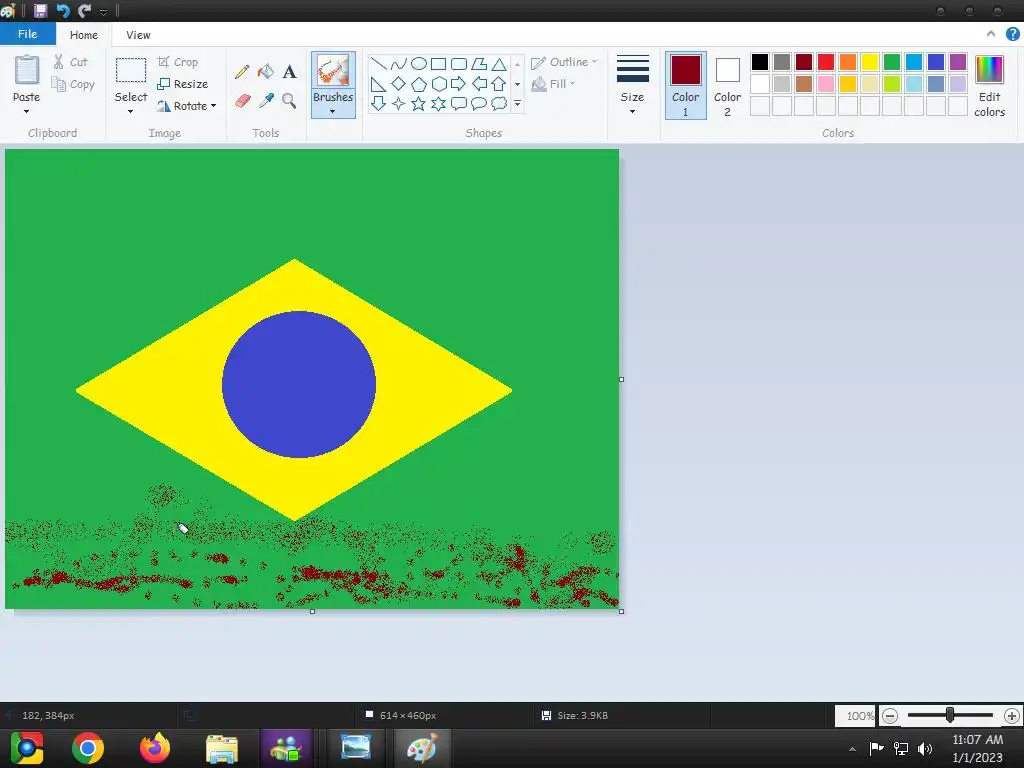This screenshot has width=1024, height=768.
Task: Open Chrome from the taskbar
Action: [x=88, y=748]
